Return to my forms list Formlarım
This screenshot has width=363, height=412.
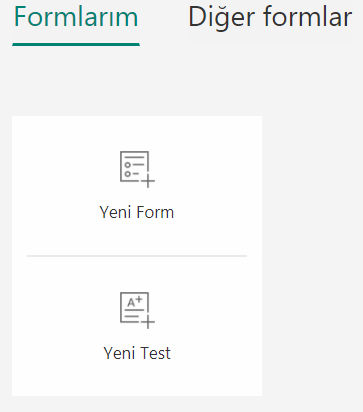[76, 17]
